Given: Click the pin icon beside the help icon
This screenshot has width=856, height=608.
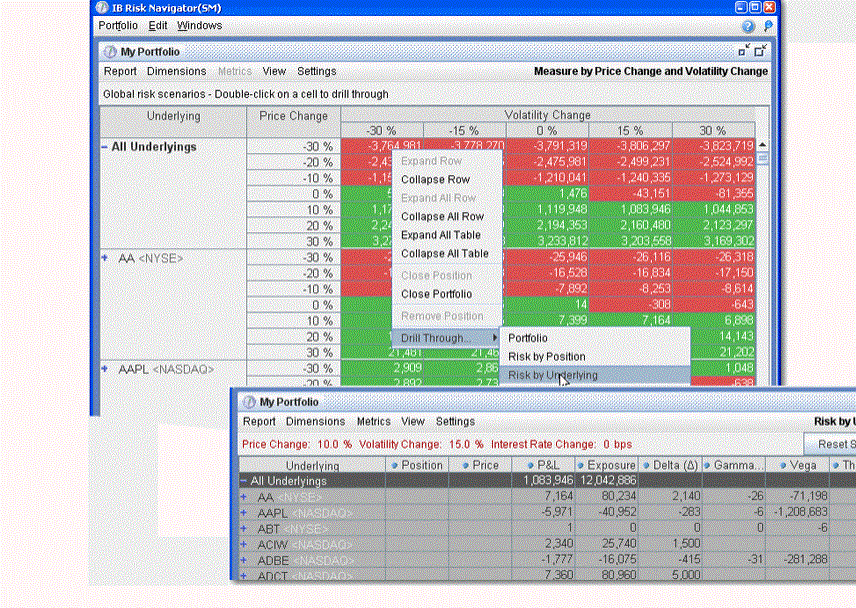Looking at the screenshot, I should (767, 26).
